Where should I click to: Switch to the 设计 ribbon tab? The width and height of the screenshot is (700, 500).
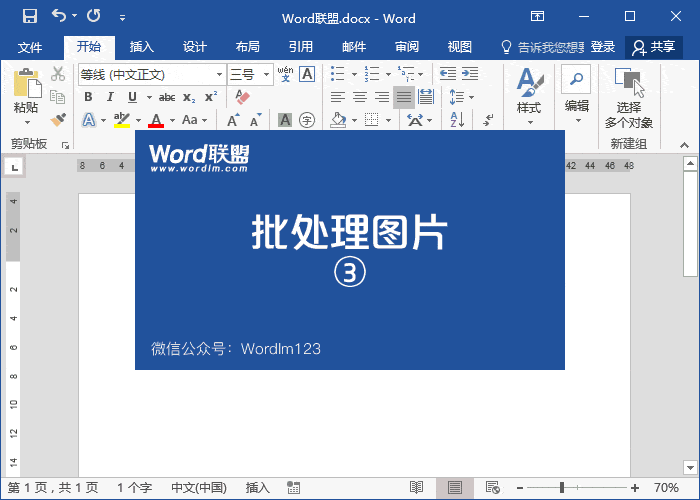pos(195,46)
